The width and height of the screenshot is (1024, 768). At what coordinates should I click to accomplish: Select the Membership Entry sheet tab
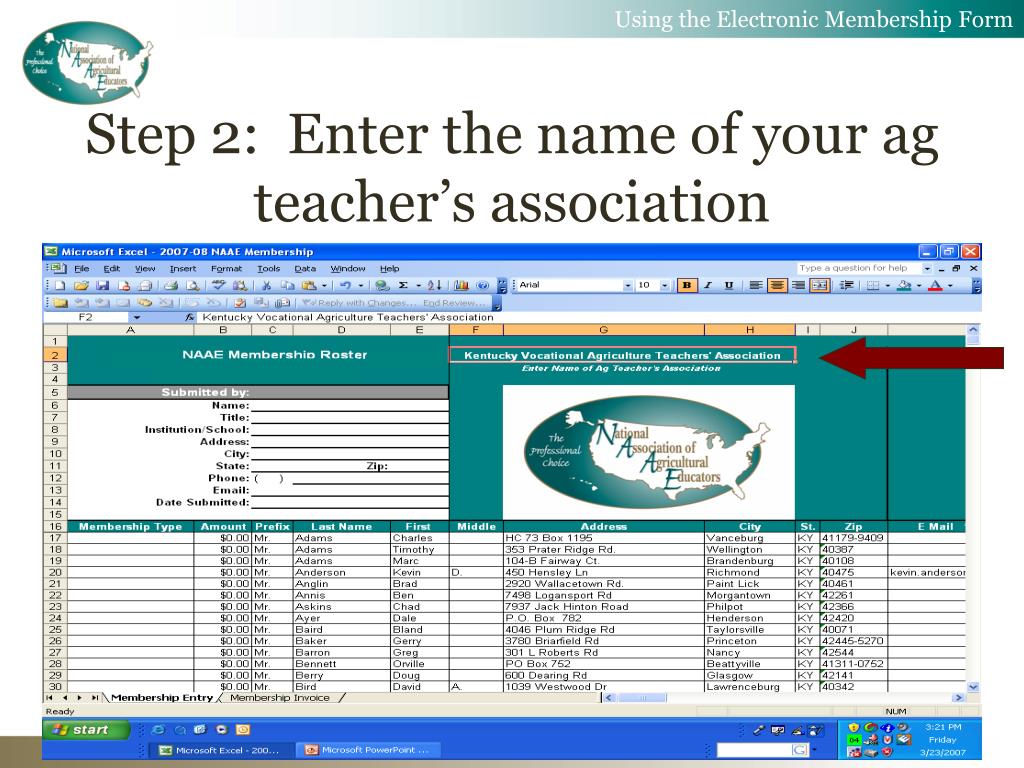pos(162,698)
